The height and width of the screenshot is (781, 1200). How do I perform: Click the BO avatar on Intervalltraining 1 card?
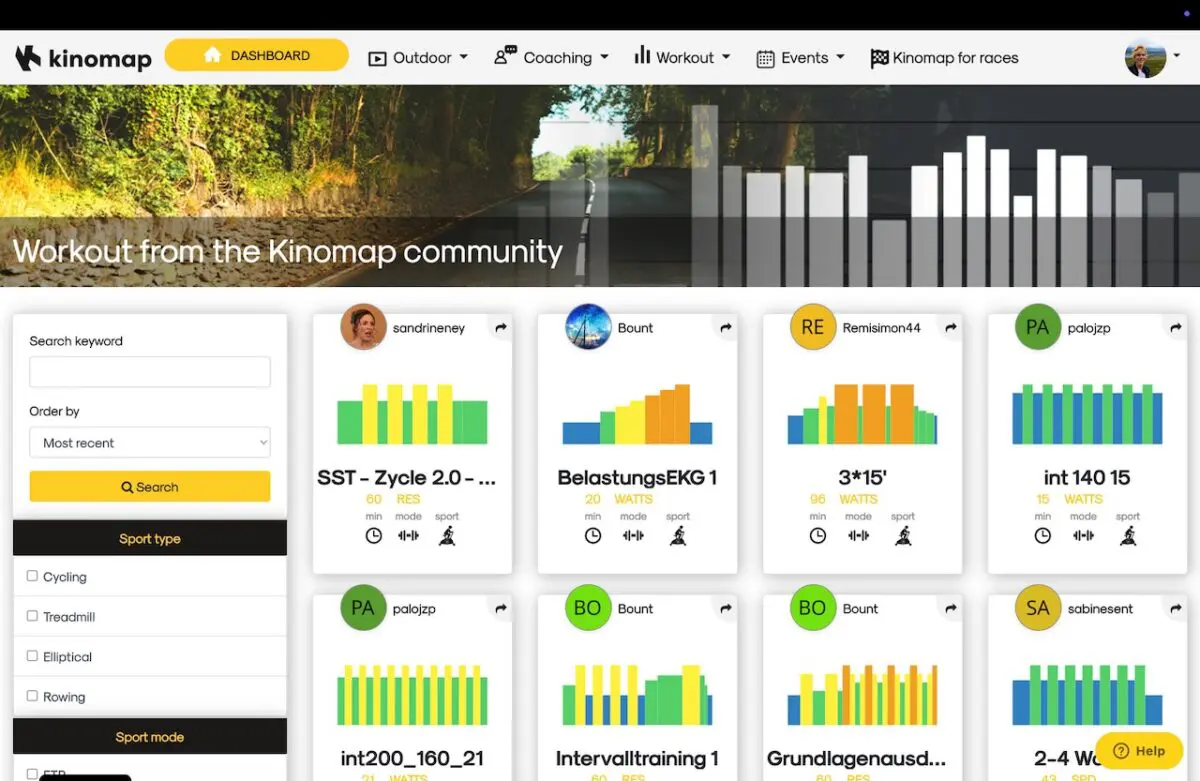point(588,607)
